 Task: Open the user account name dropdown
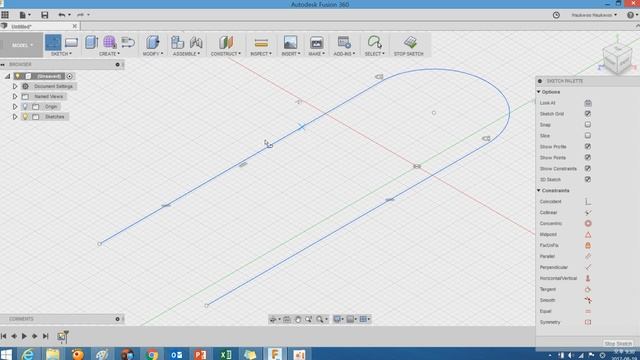click(594, 15)
